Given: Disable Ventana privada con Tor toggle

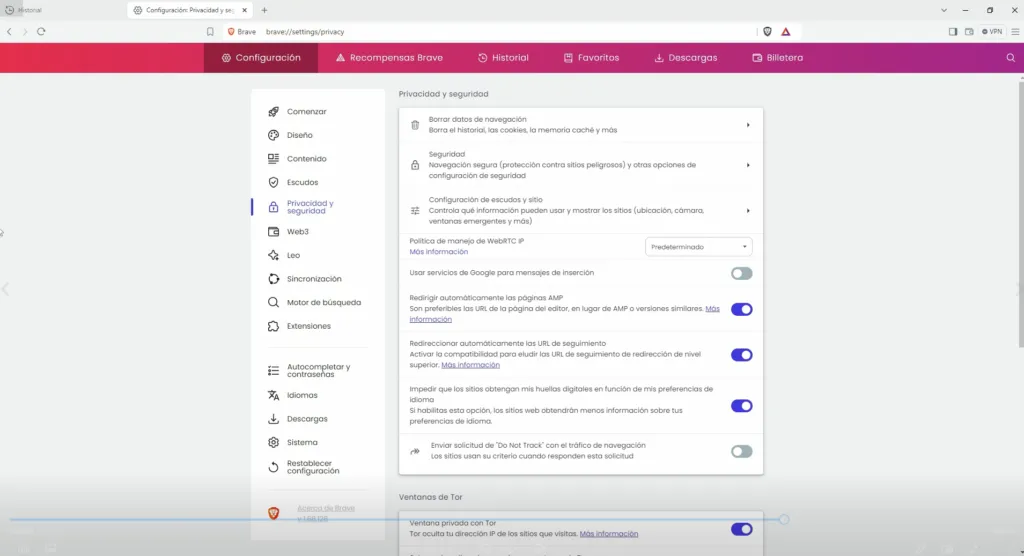Looking at the screenshot, I should pos(741,529).
